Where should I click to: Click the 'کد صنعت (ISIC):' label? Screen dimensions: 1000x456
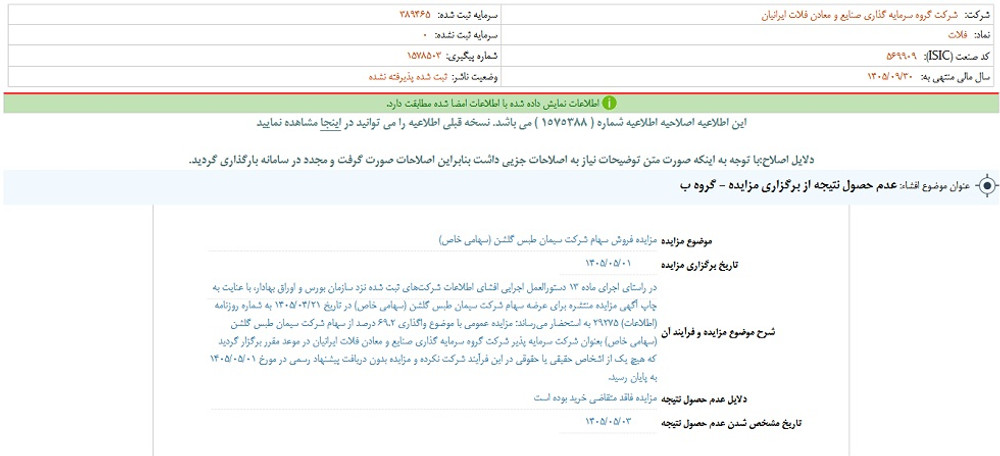(955, 56)
